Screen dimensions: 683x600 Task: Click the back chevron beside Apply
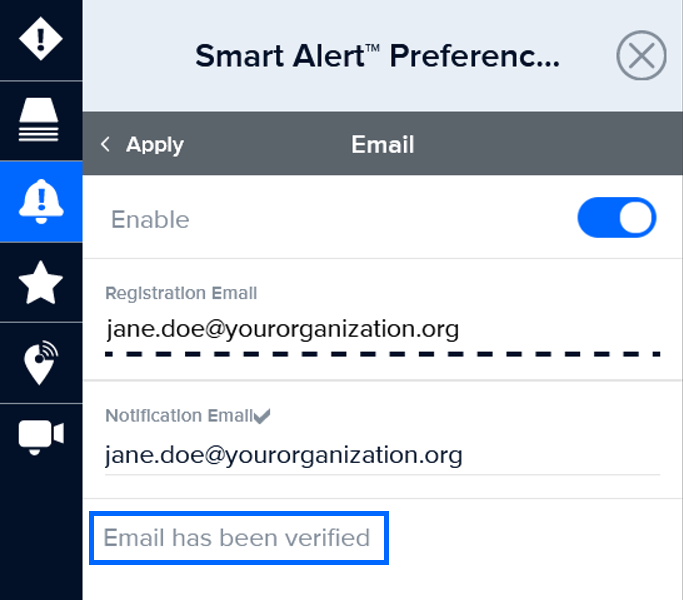(x=105, y=145)
